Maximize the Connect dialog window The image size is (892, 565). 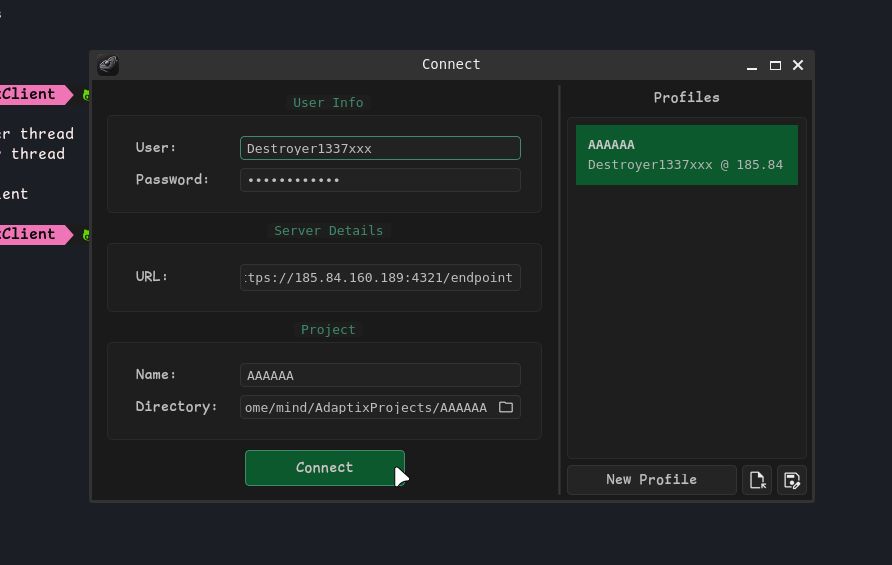point(775,66)
